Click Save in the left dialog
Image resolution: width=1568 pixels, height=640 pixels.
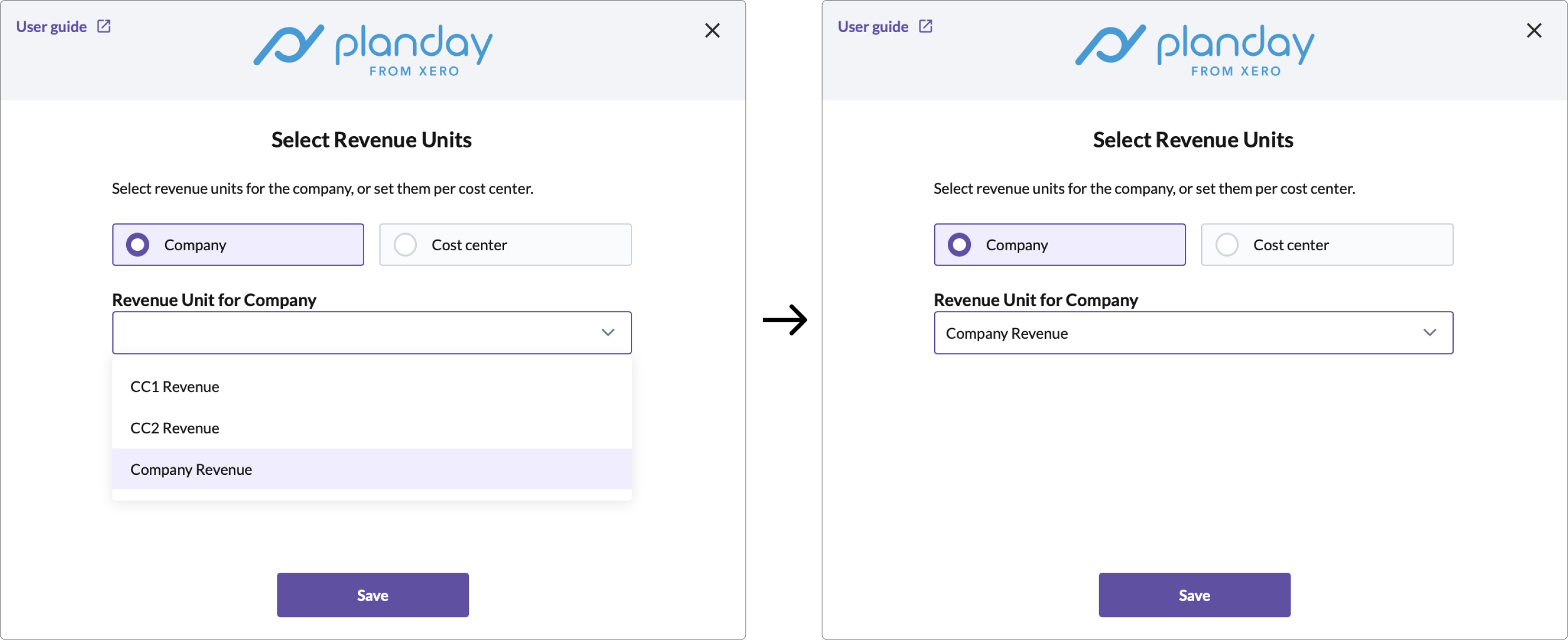[373, 595]
